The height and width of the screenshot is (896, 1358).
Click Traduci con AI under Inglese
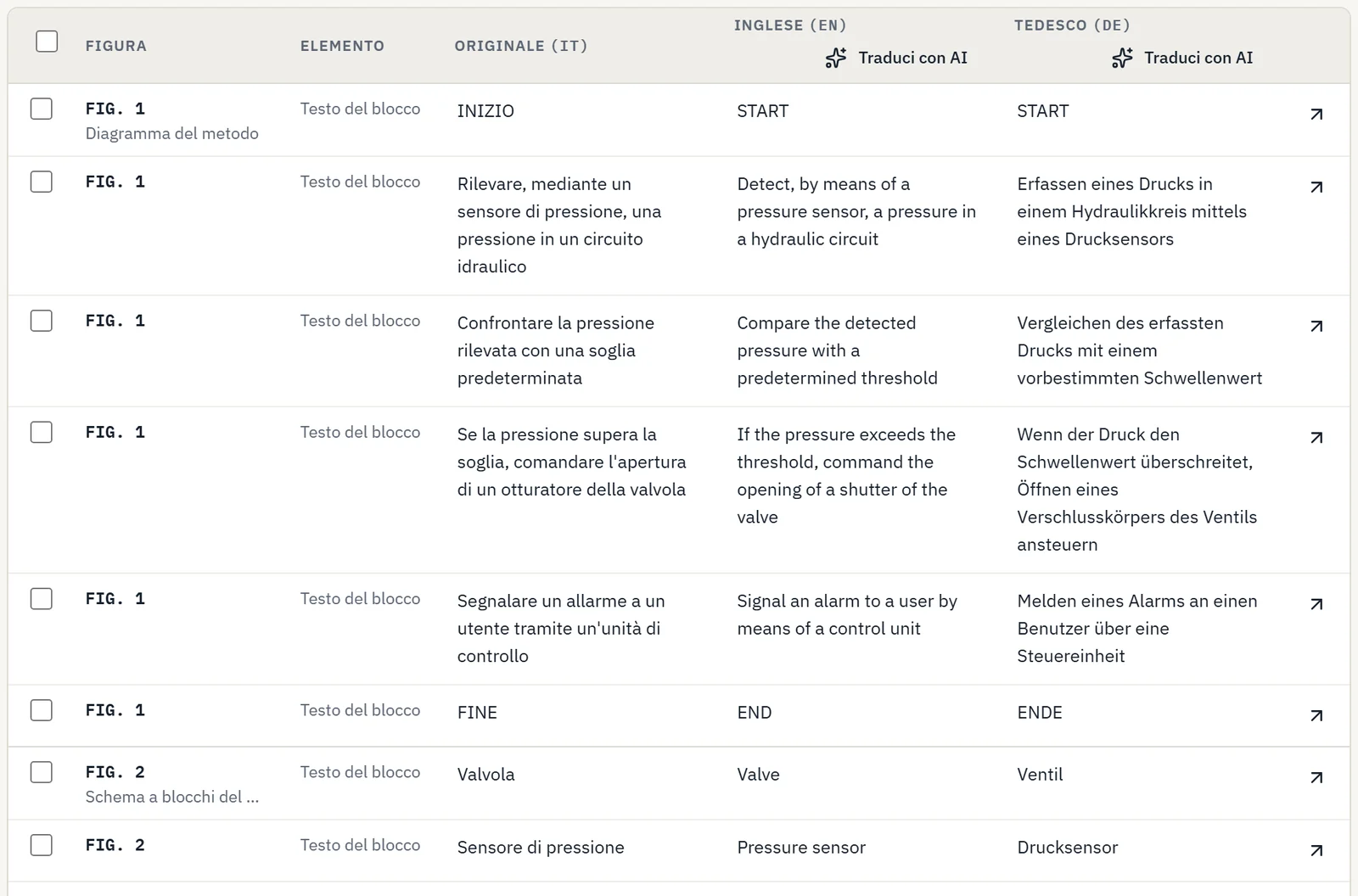896,58
